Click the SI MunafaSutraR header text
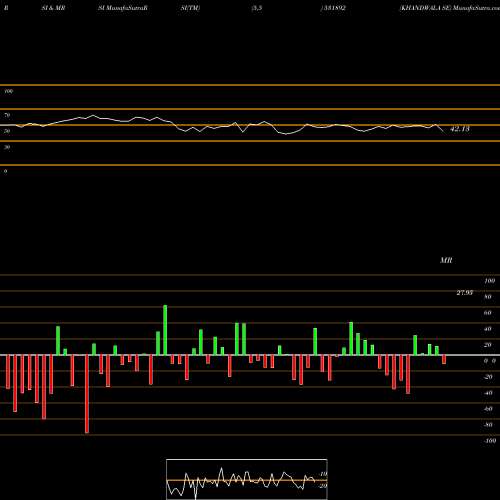Image resolution: width=500 pixels, height=500 pixels. pos(123,8)
